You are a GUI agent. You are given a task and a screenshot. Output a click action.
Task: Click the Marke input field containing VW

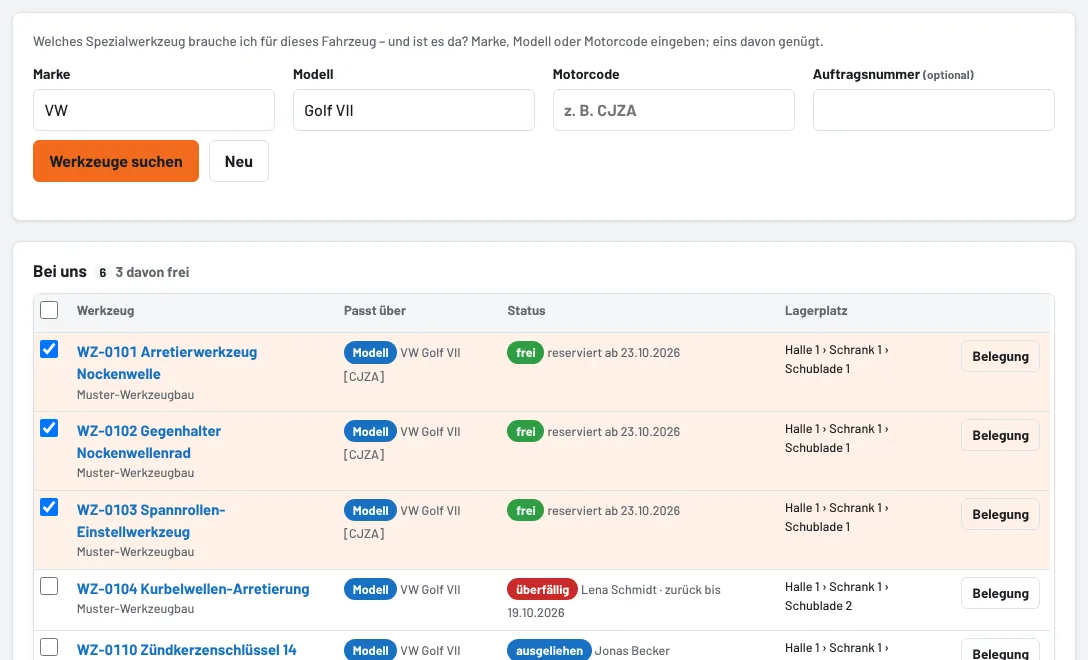click(x=153, y=110)
